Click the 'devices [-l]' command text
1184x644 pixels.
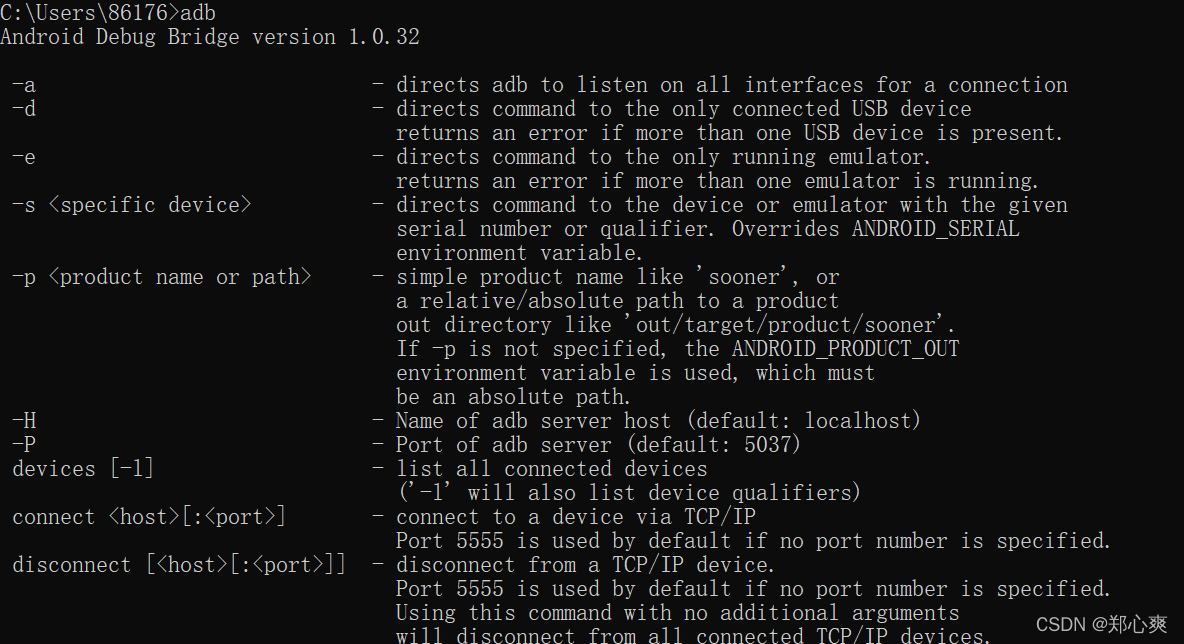click(83, 470)
